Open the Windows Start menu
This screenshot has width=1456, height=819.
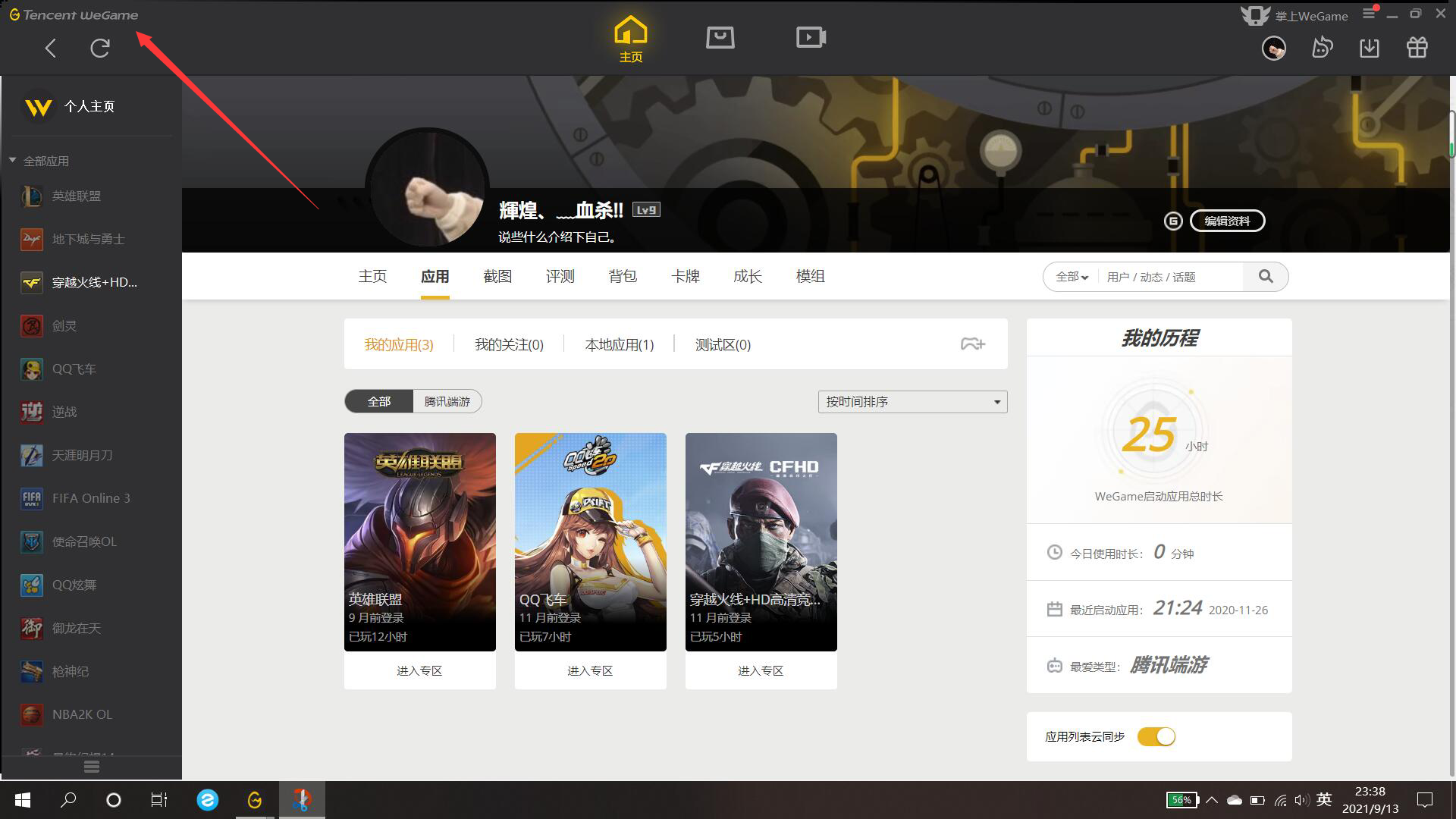pyautogui.click(x=23, y=800)
